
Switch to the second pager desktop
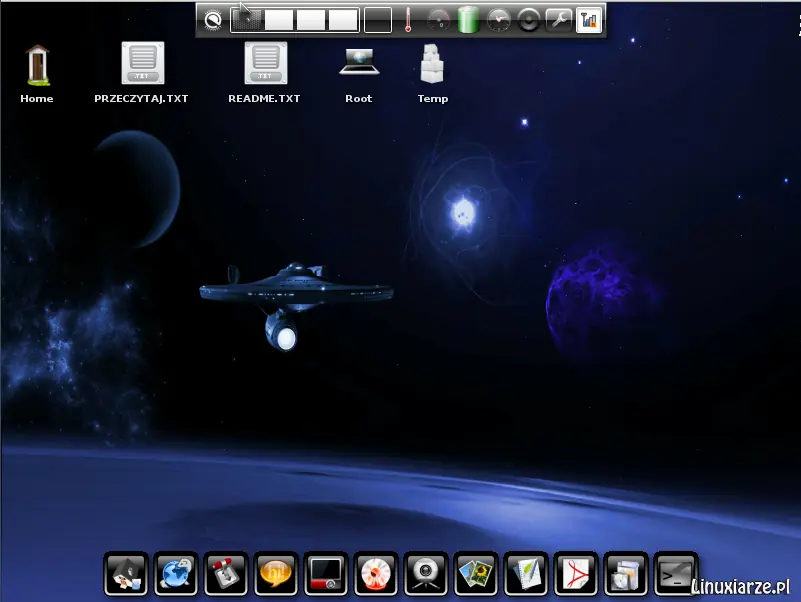(279, 20)
